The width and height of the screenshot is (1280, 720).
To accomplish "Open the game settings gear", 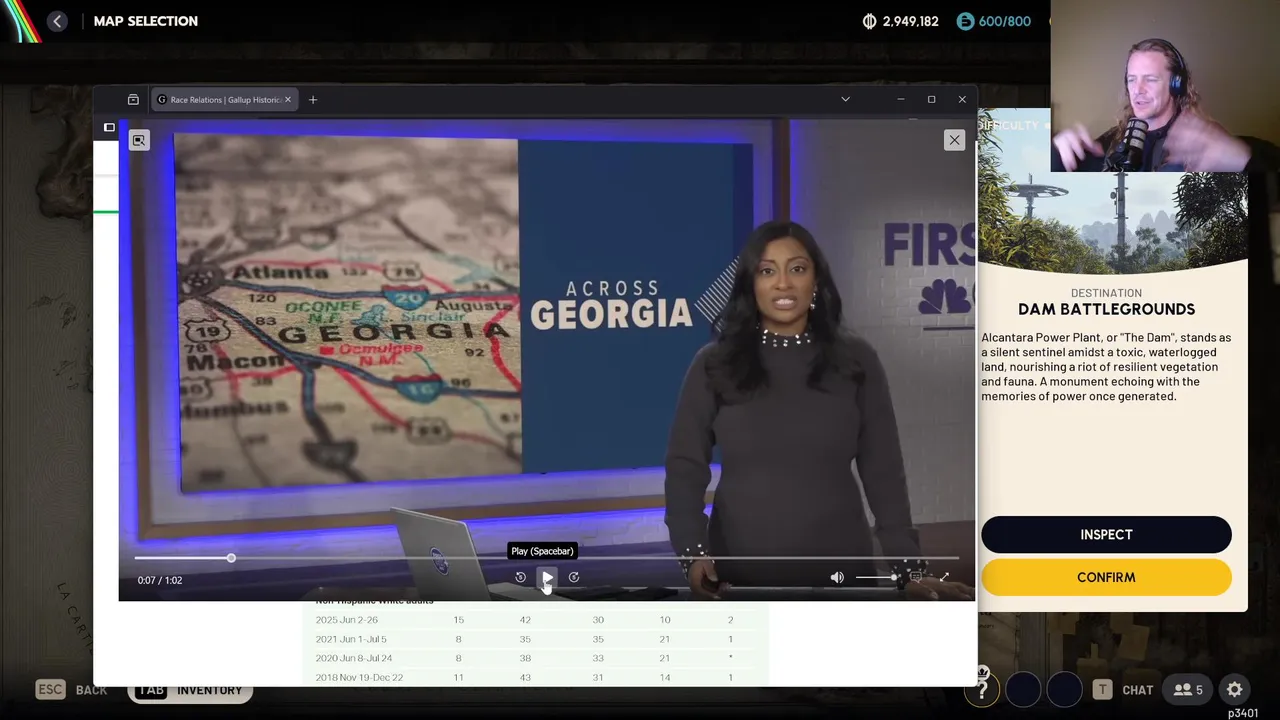I will pos(1235,689).
